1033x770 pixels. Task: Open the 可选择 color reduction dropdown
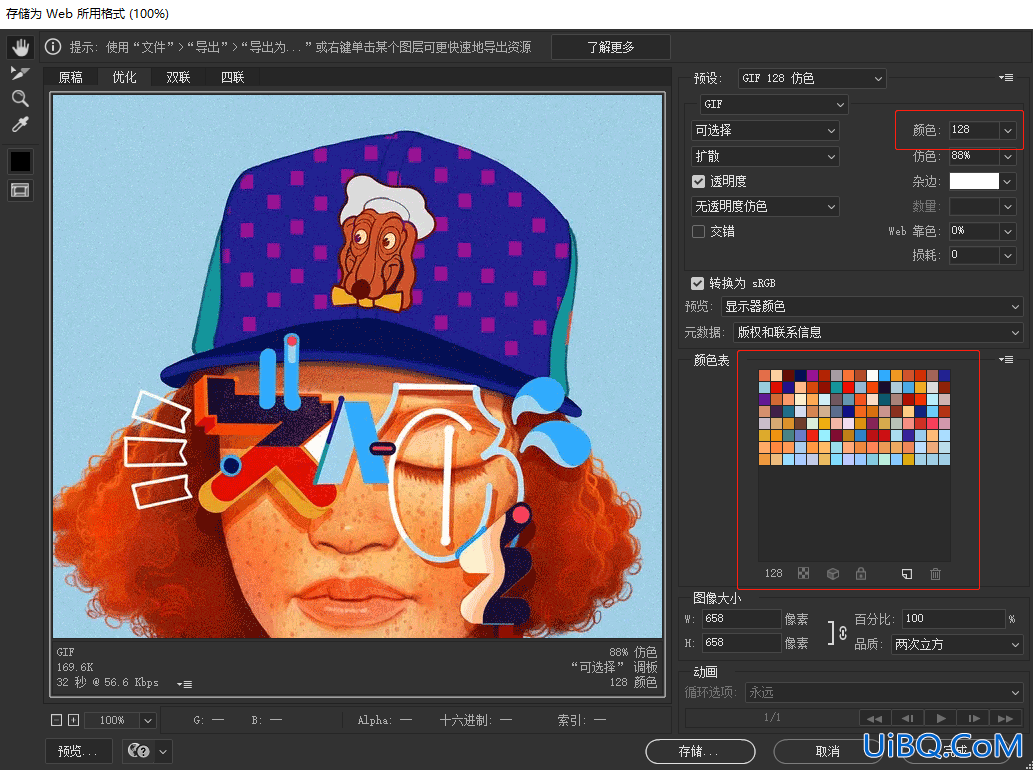(765, 130)
